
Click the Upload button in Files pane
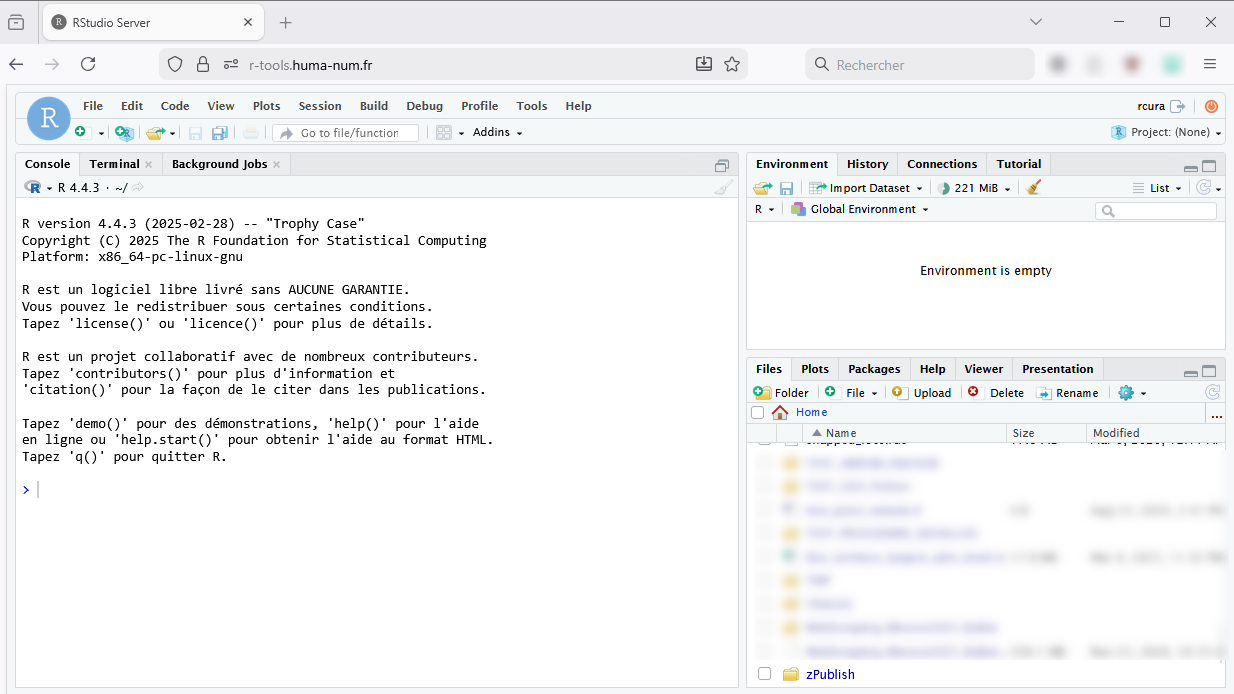[x=922, y=393]
